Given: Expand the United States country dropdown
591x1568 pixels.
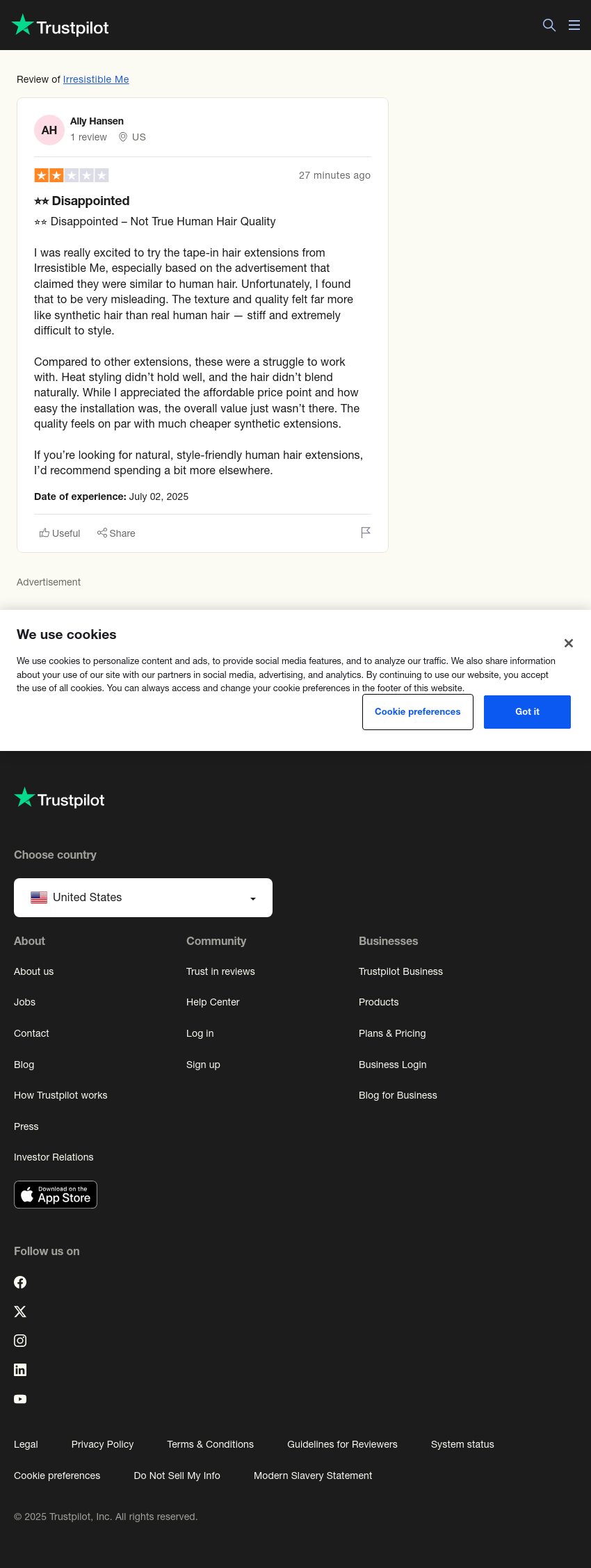Looking at the screenshot, I should (x=143, y=898).
